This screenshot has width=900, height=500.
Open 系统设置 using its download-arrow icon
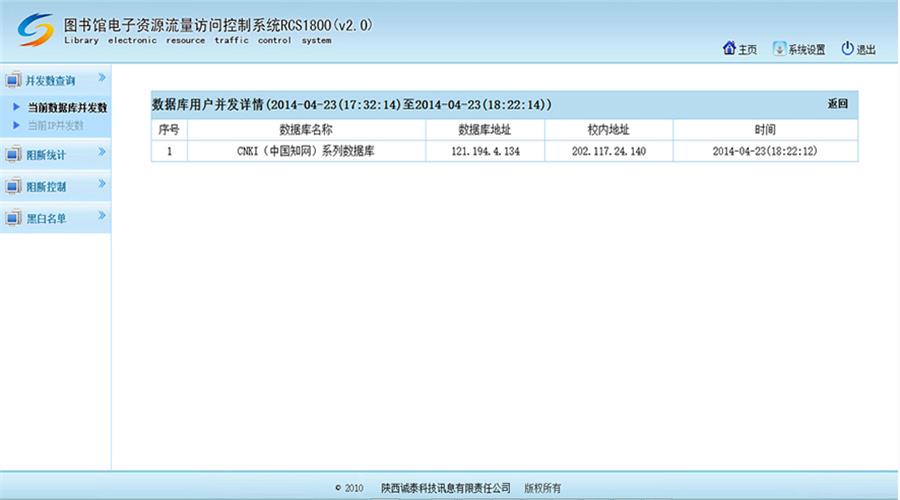click(779, 49)
